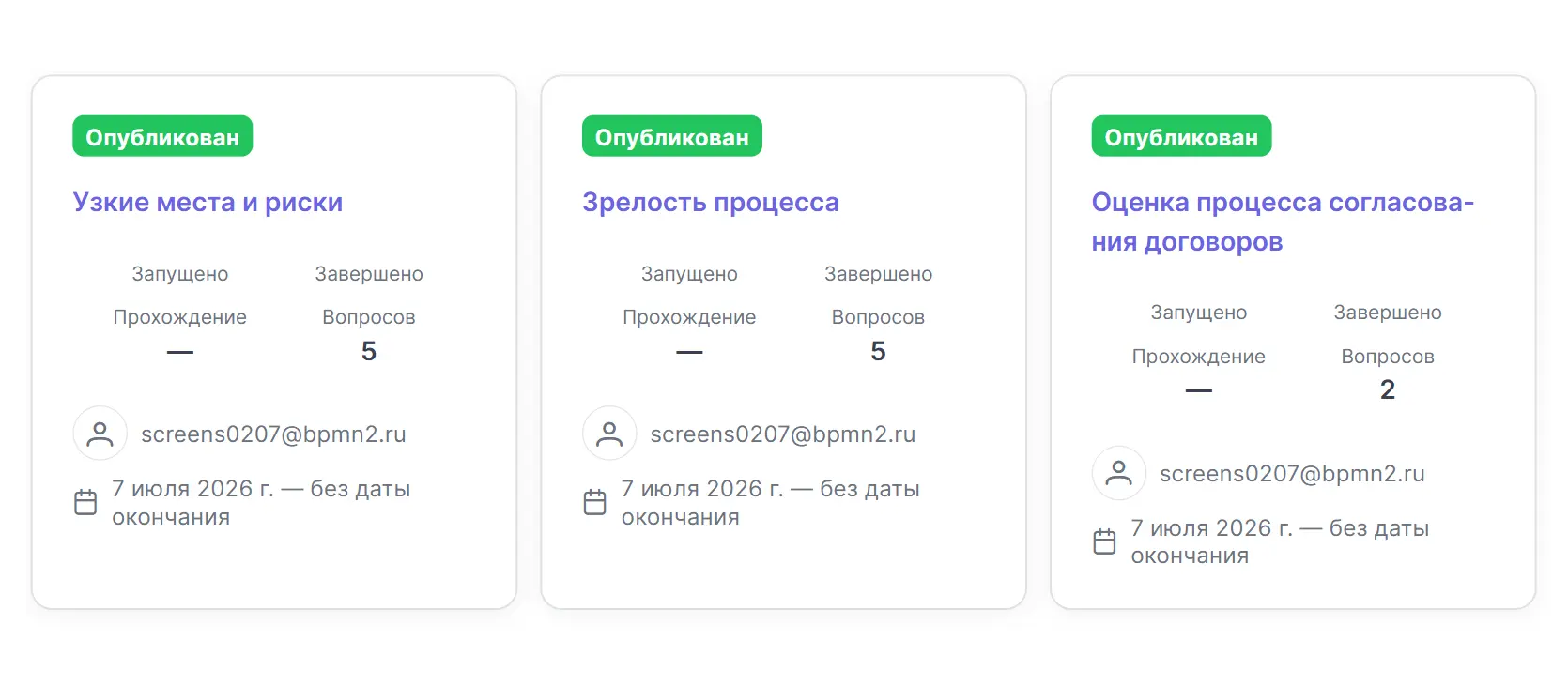Viewport: 1568px width, 686px height.
Task: Click "Завершено" label in "Оценка процесса" card
Action: (x=1388, y=313)
